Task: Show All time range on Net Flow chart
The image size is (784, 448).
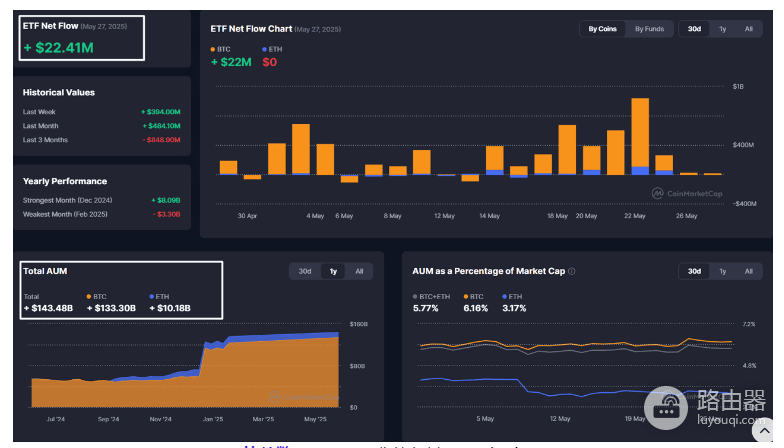Action: pos(748,29)
